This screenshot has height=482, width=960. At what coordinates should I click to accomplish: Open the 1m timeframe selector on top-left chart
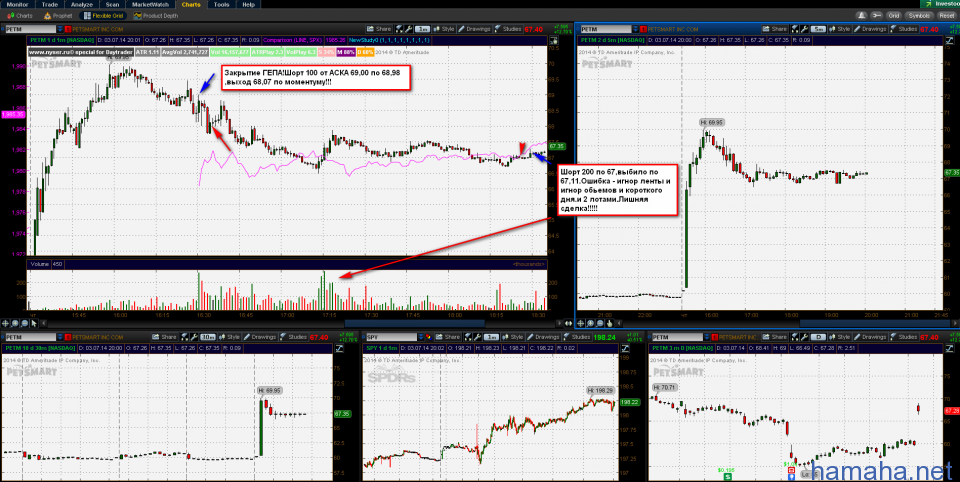click(424, 30)
